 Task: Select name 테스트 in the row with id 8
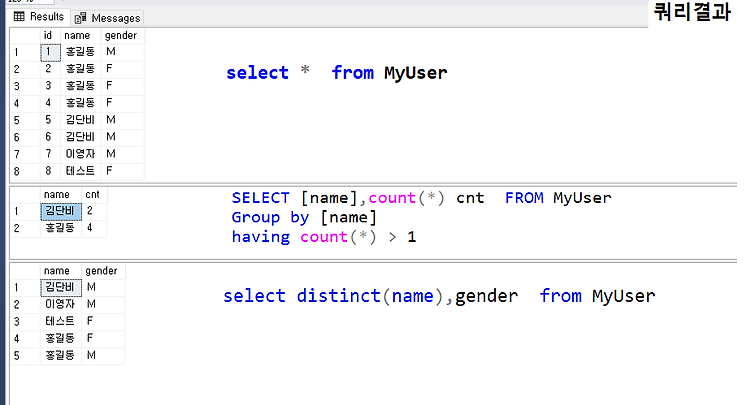click(x=81, y=171)
